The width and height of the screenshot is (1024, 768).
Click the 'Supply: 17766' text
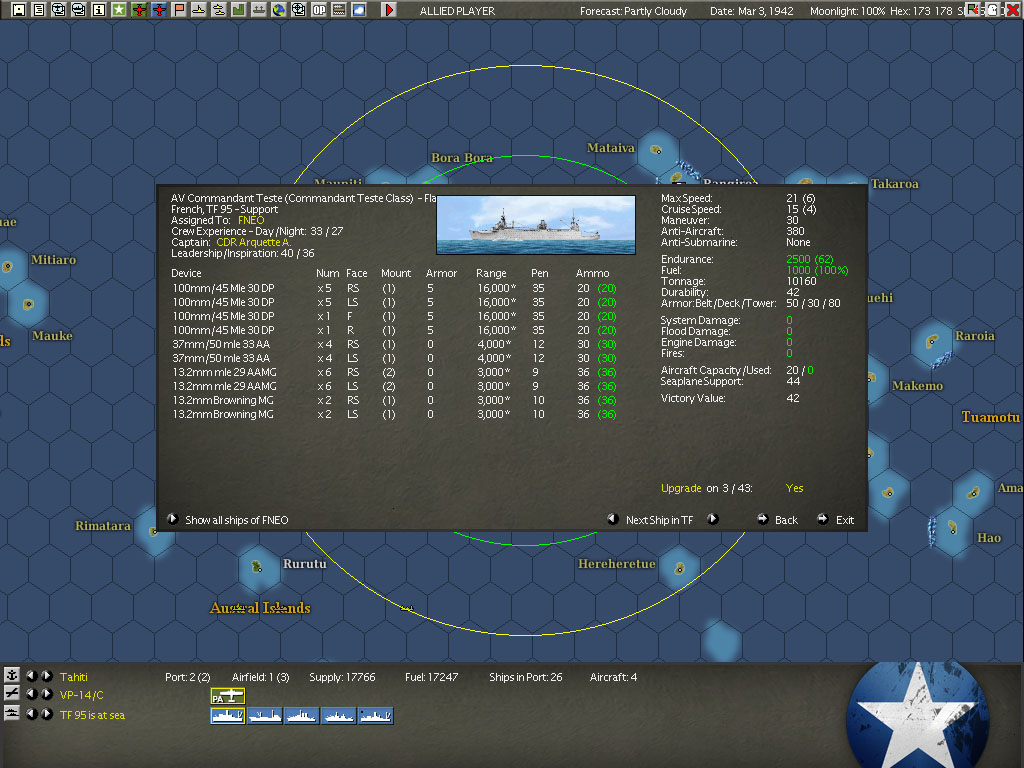tap(342, 677)
